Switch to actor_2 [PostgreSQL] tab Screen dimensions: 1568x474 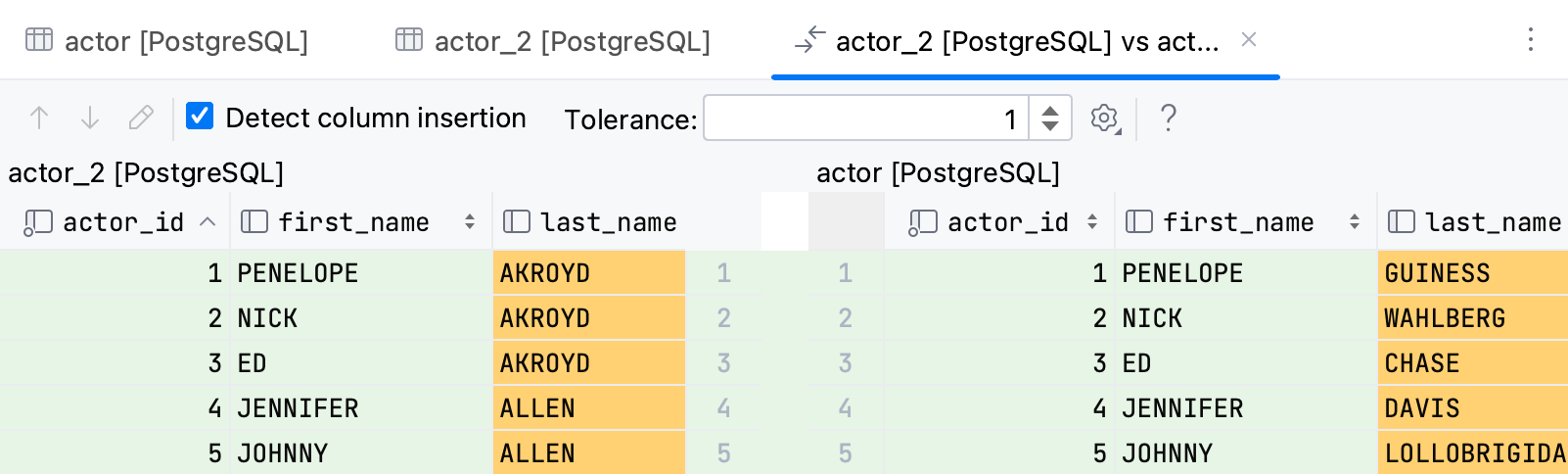click(553, 41)
